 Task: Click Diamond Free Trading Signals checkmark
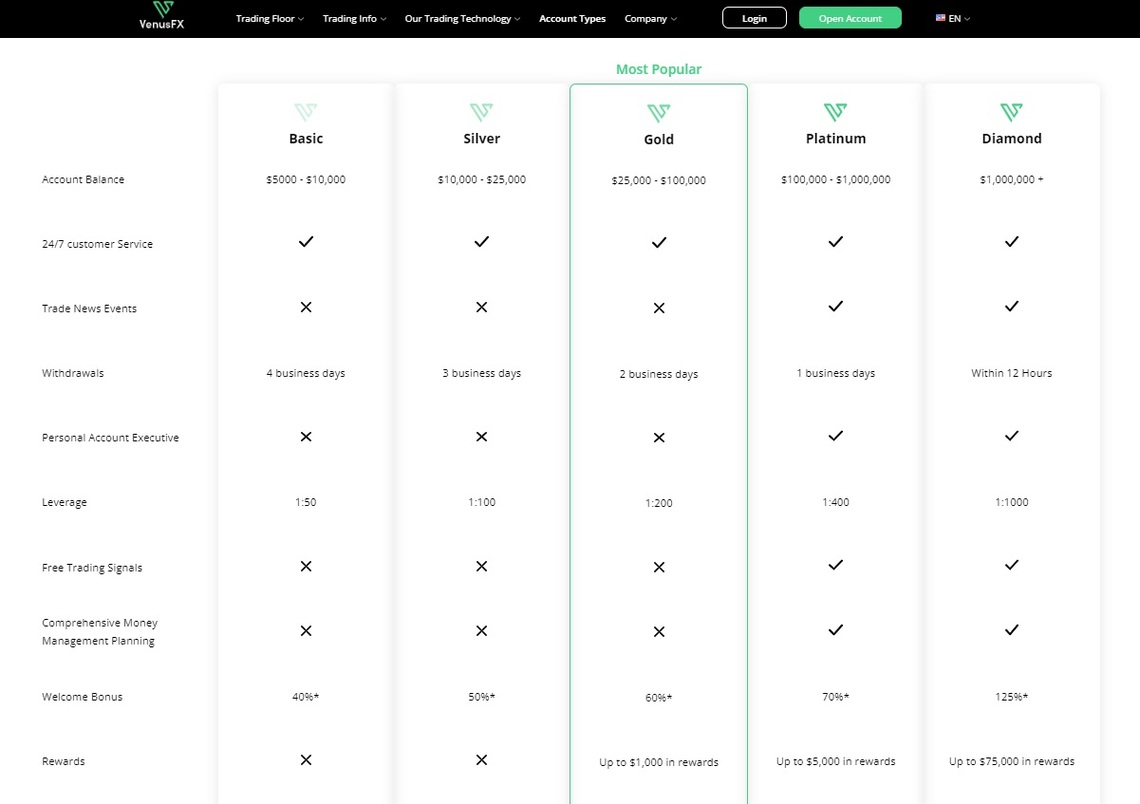[x=1011, y=565]
